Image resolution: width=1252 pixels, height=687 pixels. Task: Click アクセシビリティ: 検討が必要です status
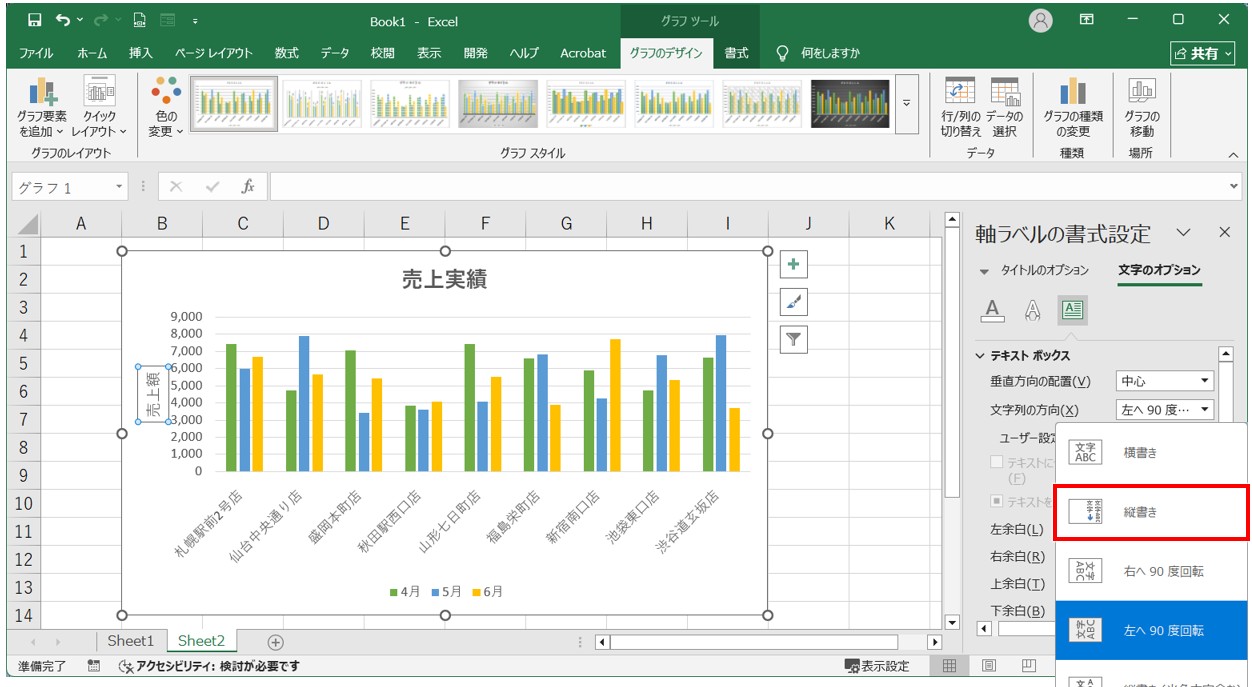pyautogui.click(x=209, y=666)
